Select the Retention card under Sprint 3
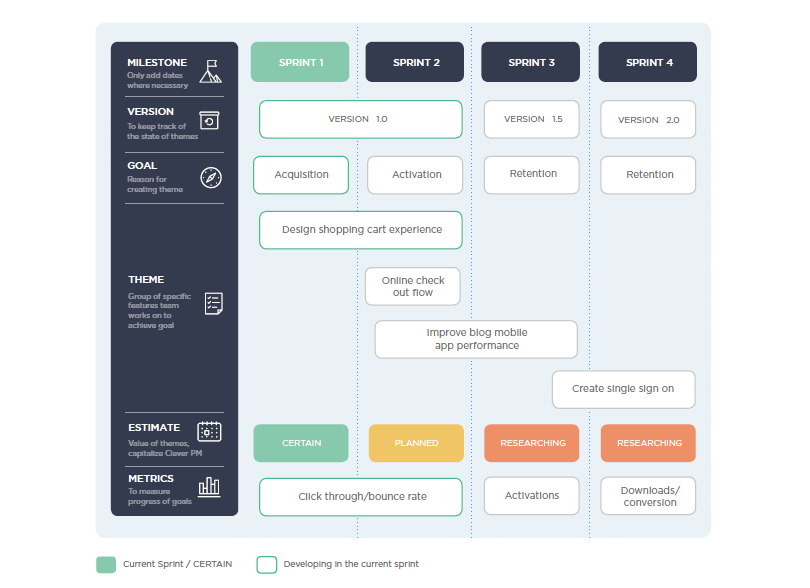 tap(532, 175)
